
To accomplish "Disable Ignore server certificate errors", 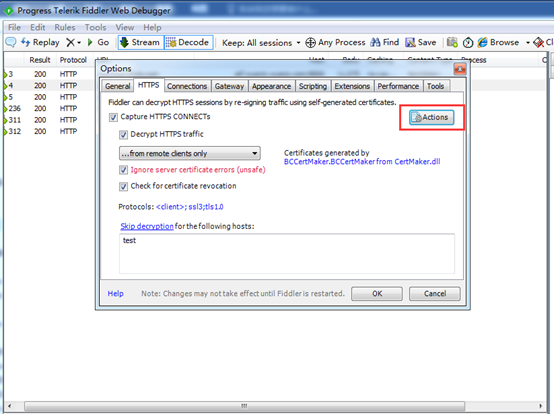I will (123, 170).
